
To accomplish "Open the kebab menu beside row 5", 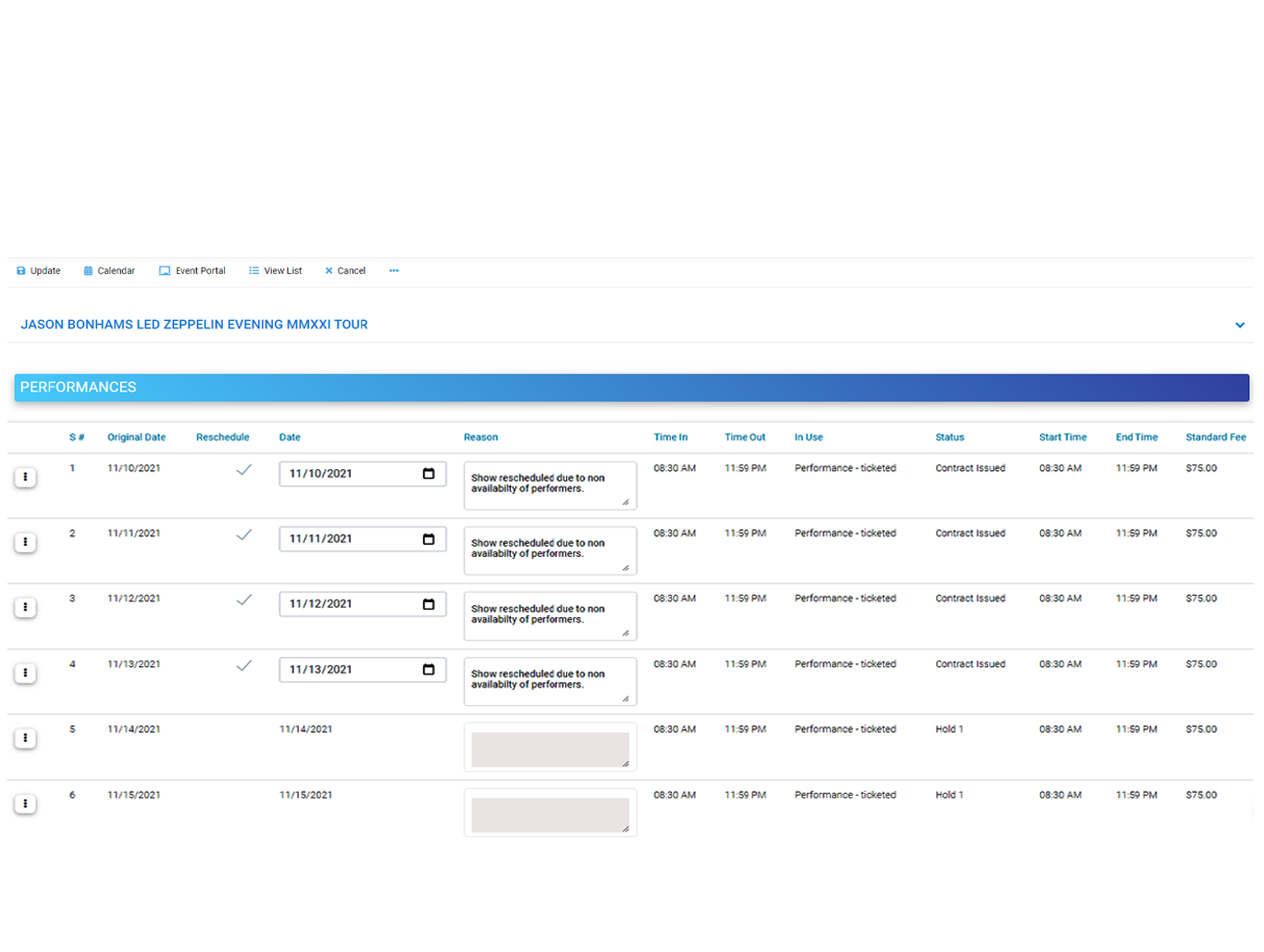I will [25, 738].
